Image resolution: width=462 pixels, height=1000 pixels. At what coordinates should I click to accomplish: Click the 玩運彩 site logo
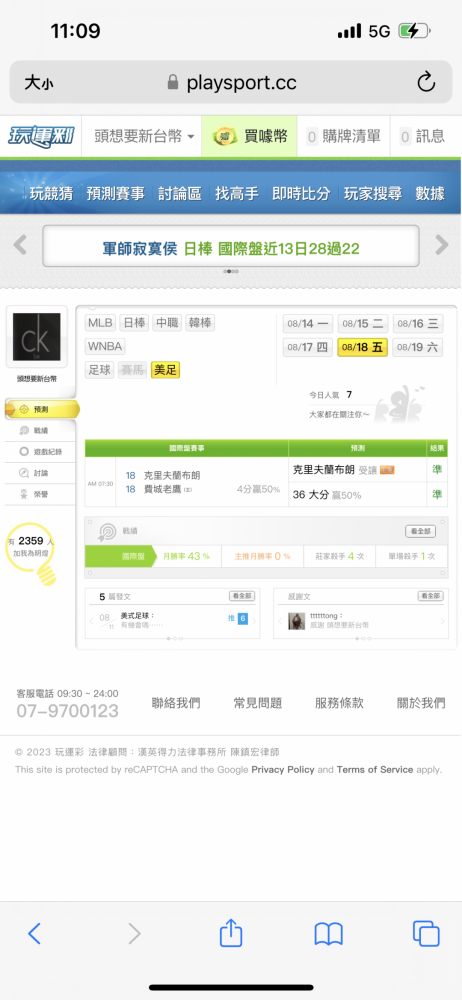41,136
